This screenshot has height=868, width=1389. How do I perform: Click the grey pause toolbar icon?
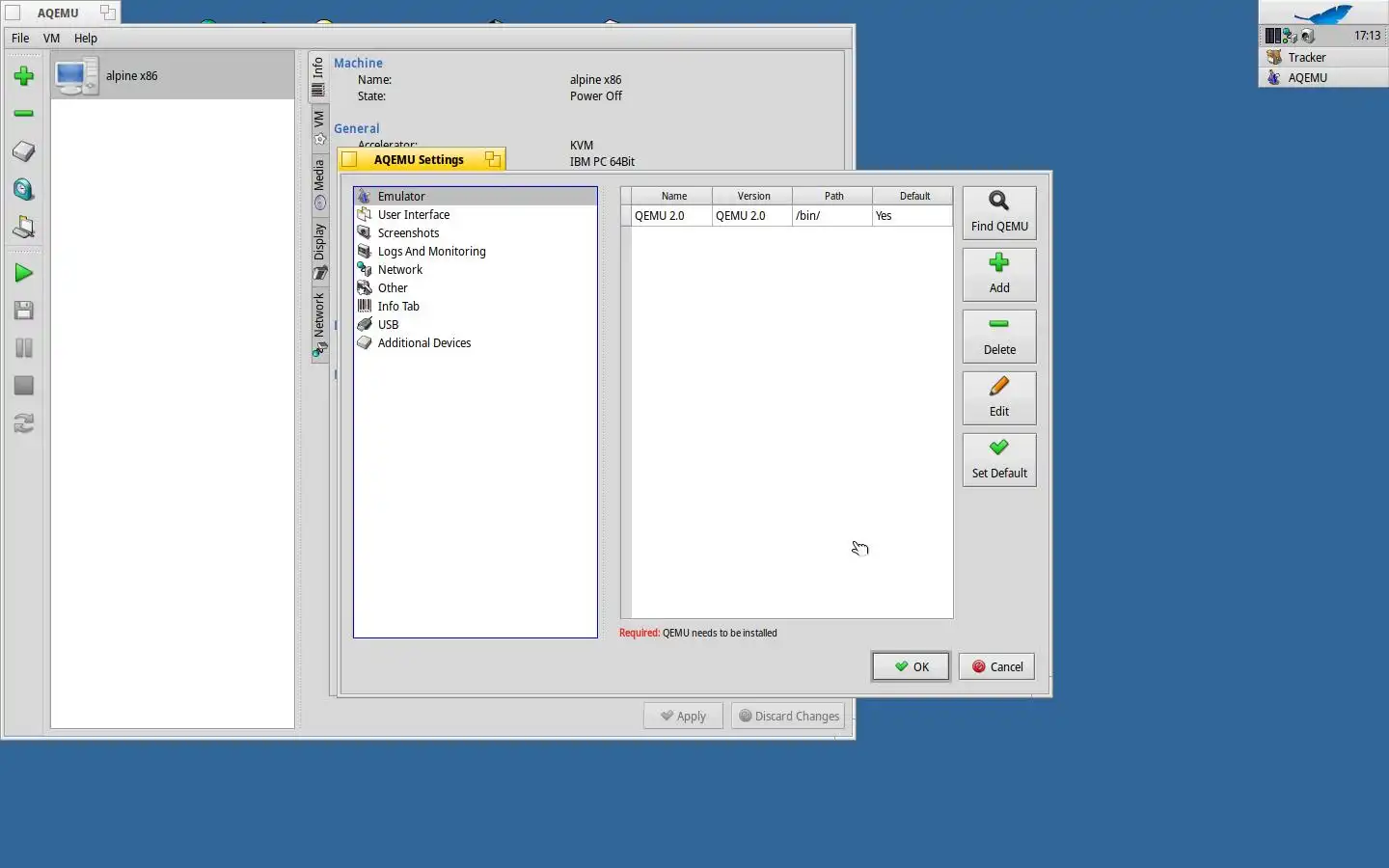click(x=24, y=348)
